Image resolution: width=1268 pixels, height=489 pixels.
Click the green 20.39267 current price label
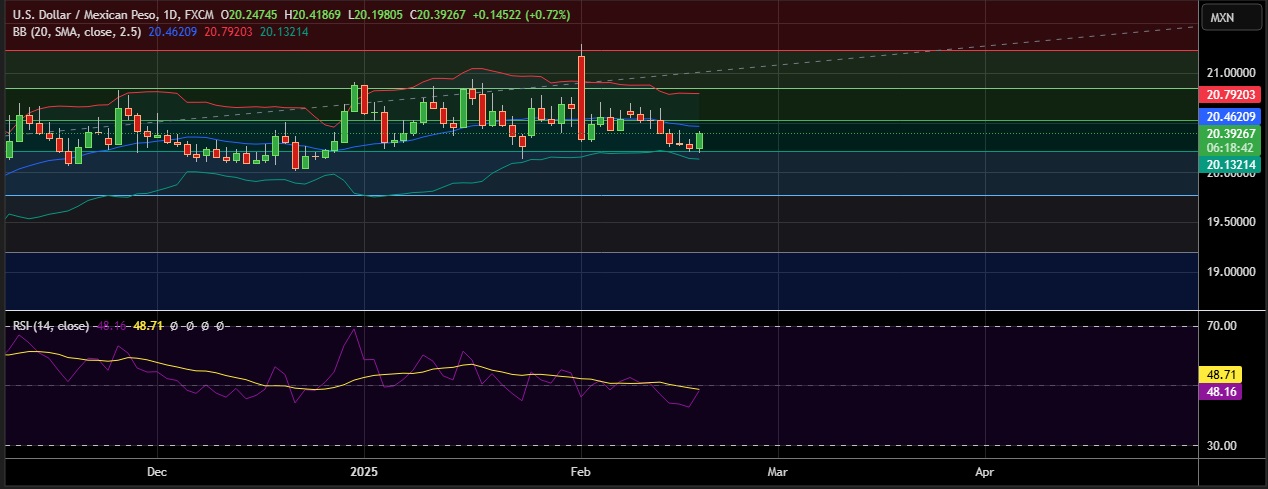[x=1230, y=134]
